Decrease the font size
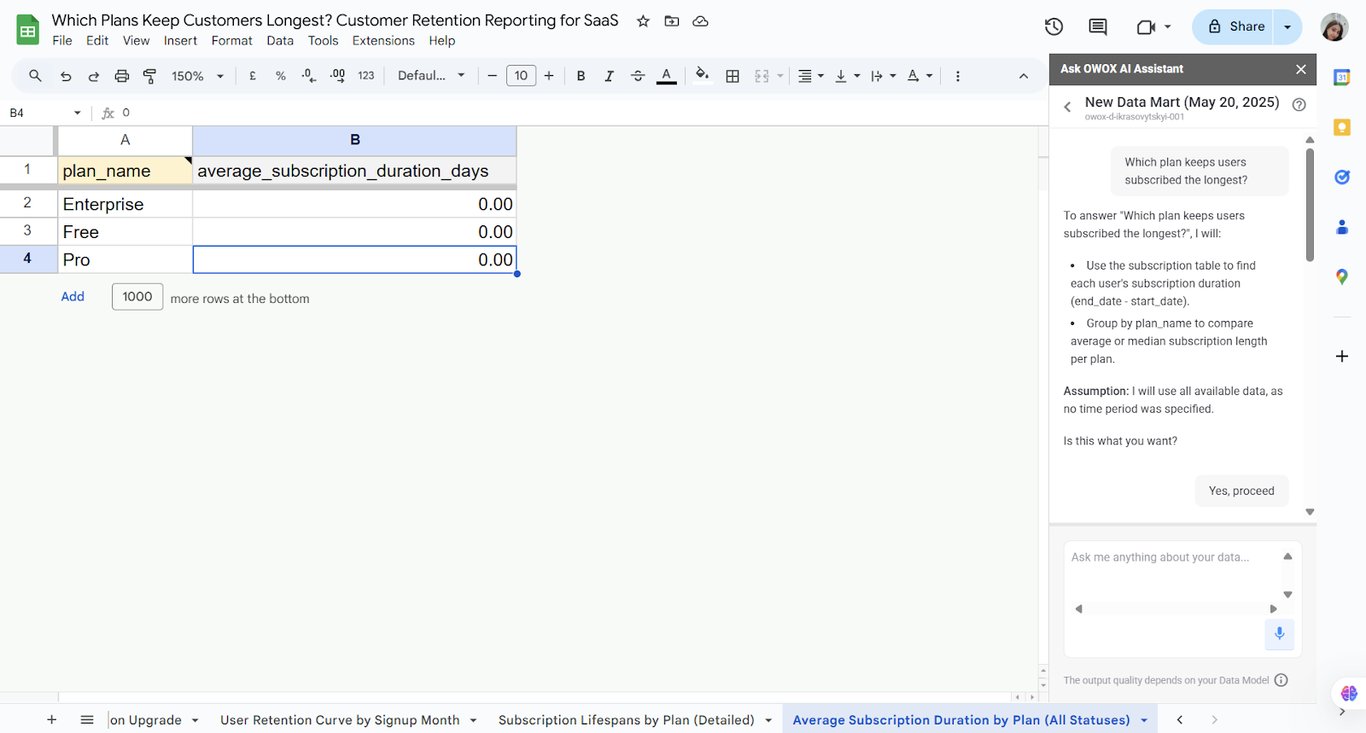 click(x=492, y=76)
